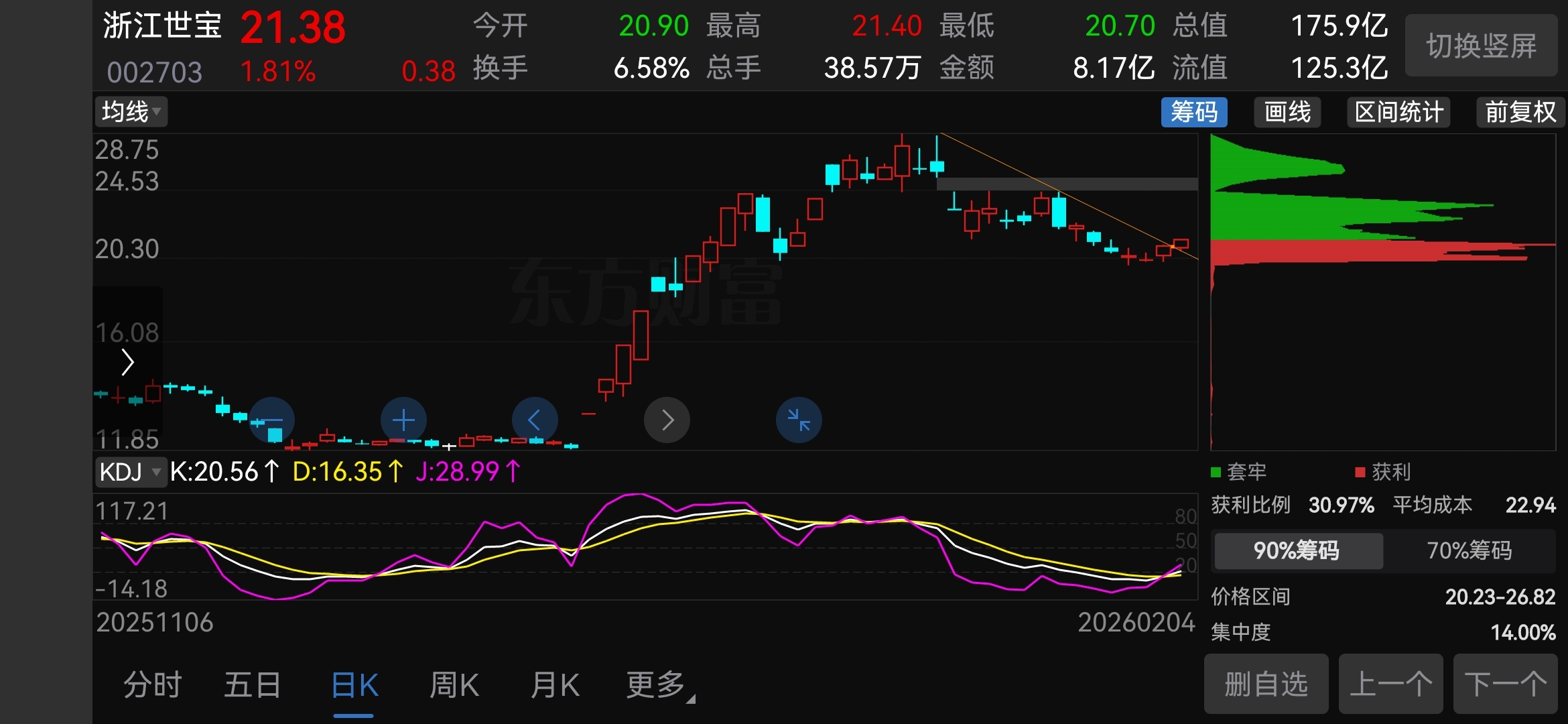Screen dimensions: 1568x724
Task: Switch to 周K weekly chart tab
Action: point(454,685)
